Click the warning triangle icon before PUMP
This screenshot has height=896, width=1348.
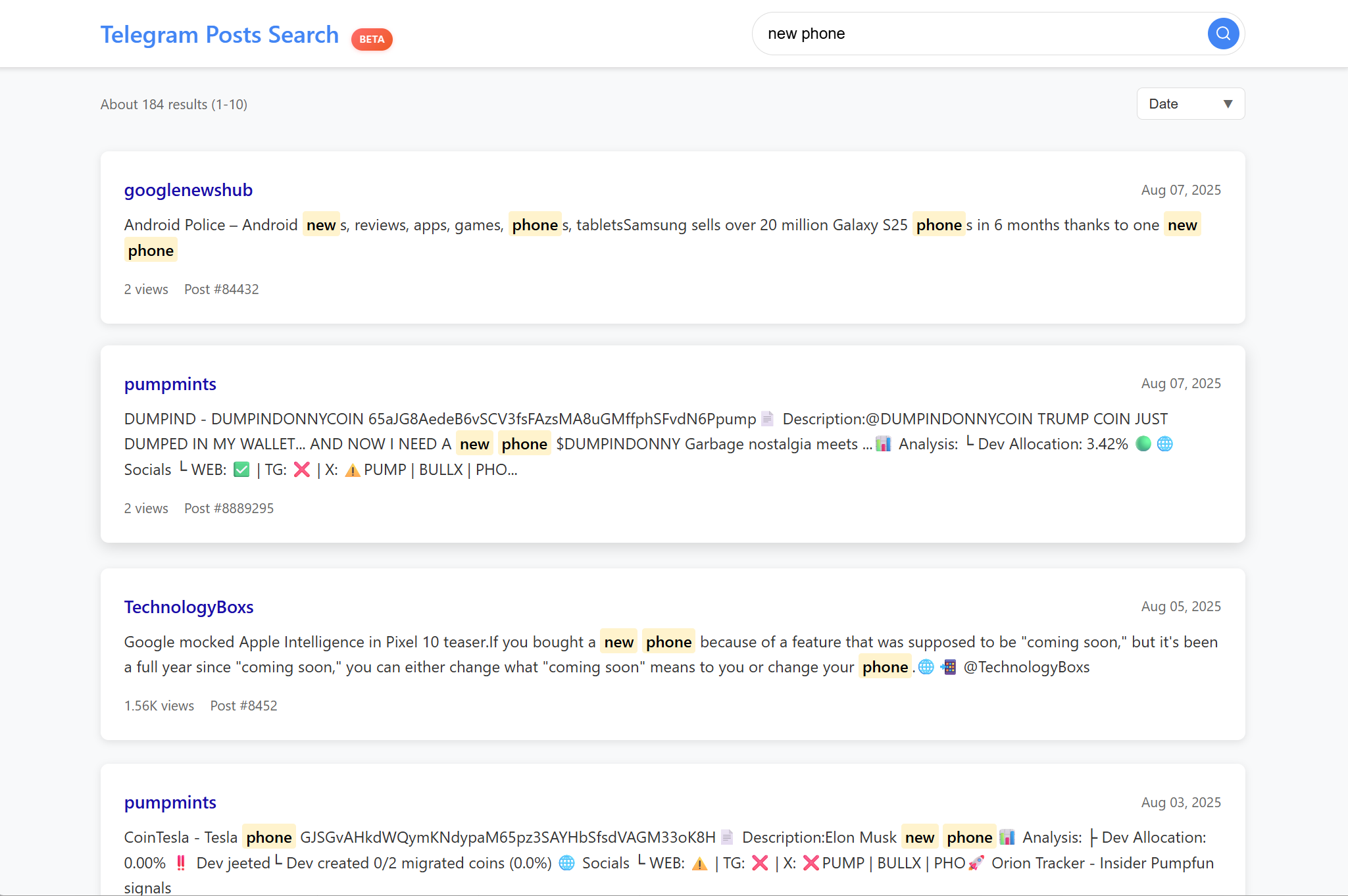tap(353, 470)
